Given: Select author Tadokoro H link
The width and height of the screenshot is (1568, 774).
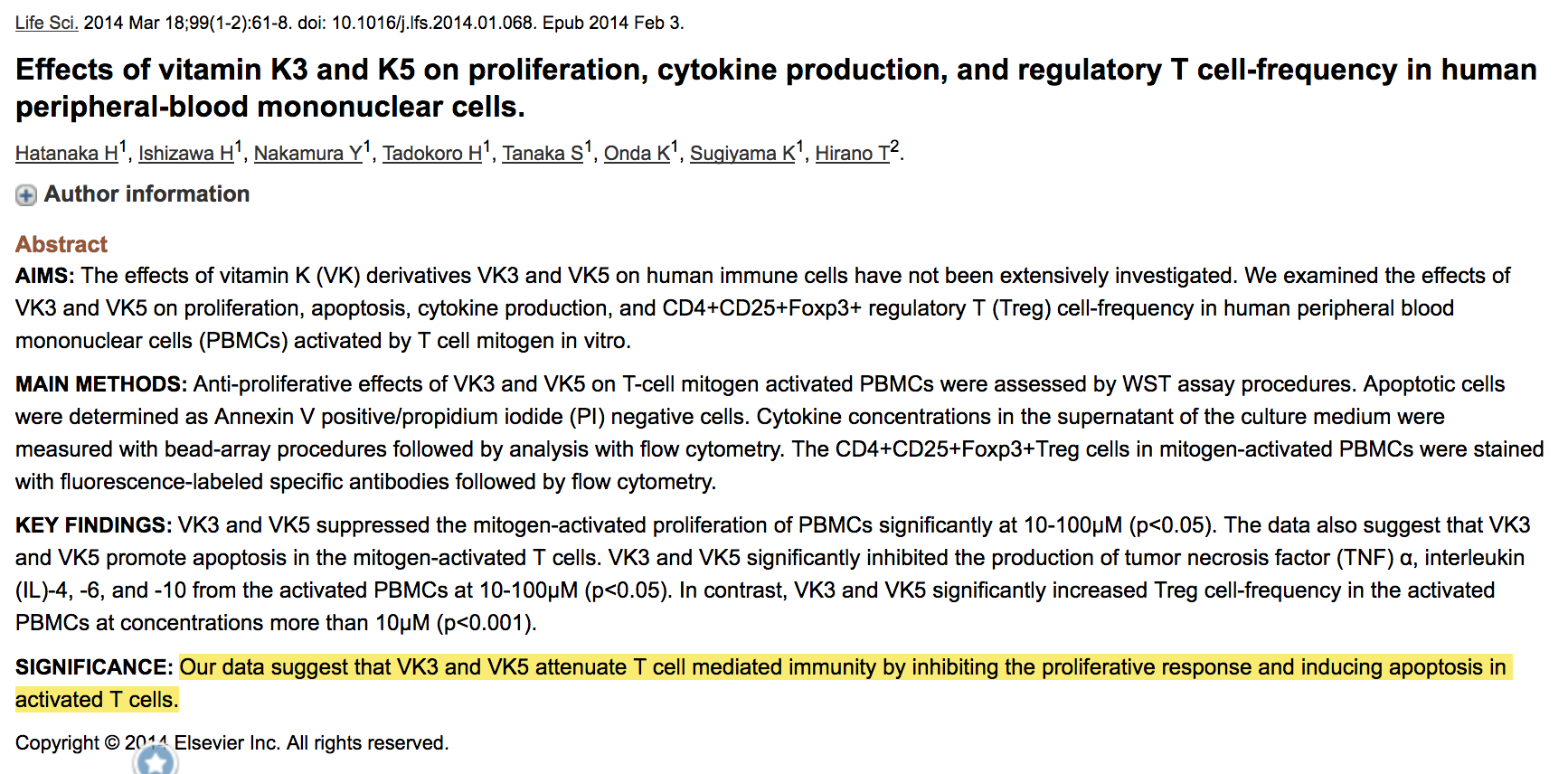Looking at the screenshot, I should click(x=431, y=154).
